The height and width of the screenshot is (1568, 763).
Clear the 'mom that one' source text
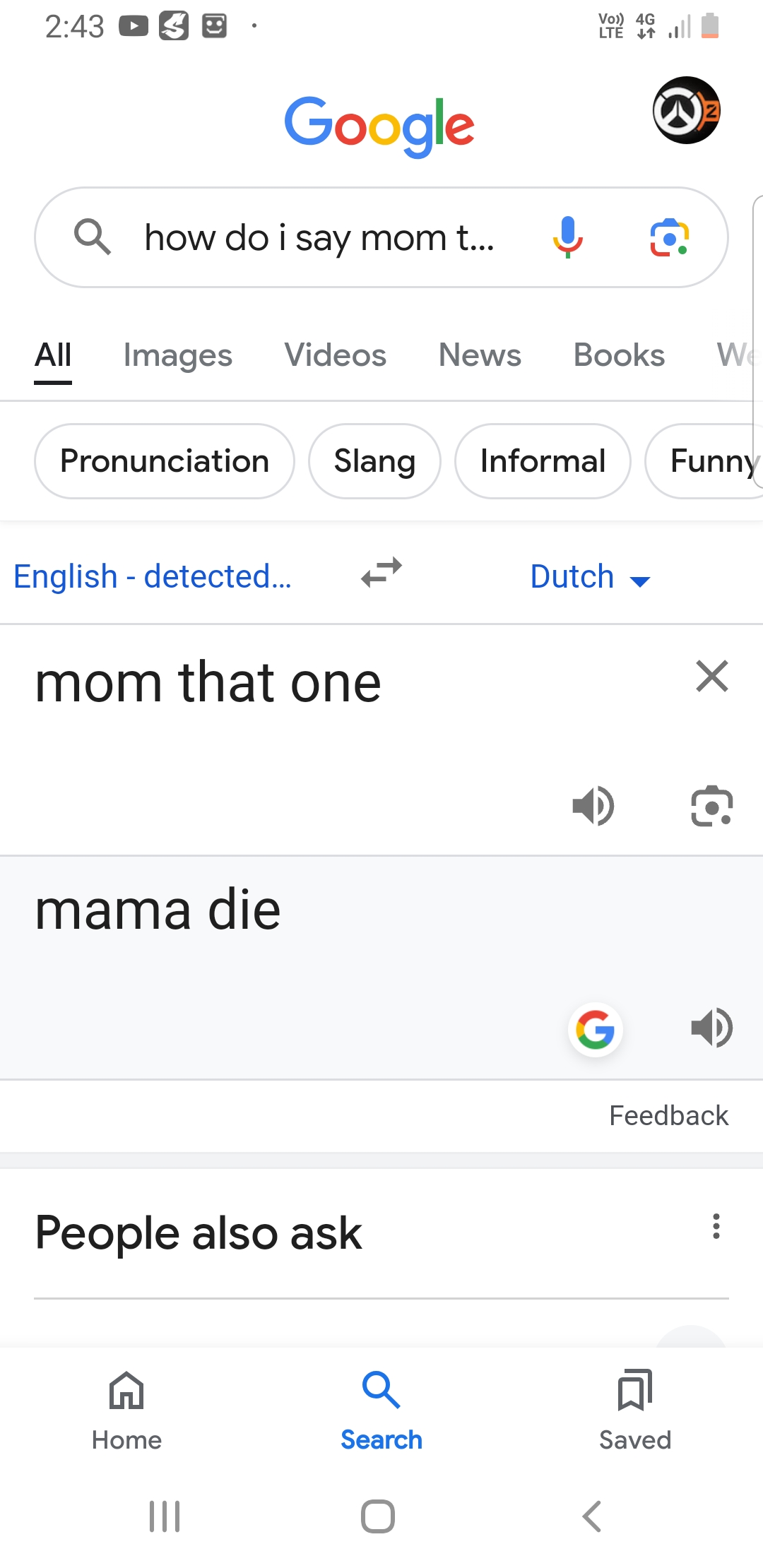point(711,676)
